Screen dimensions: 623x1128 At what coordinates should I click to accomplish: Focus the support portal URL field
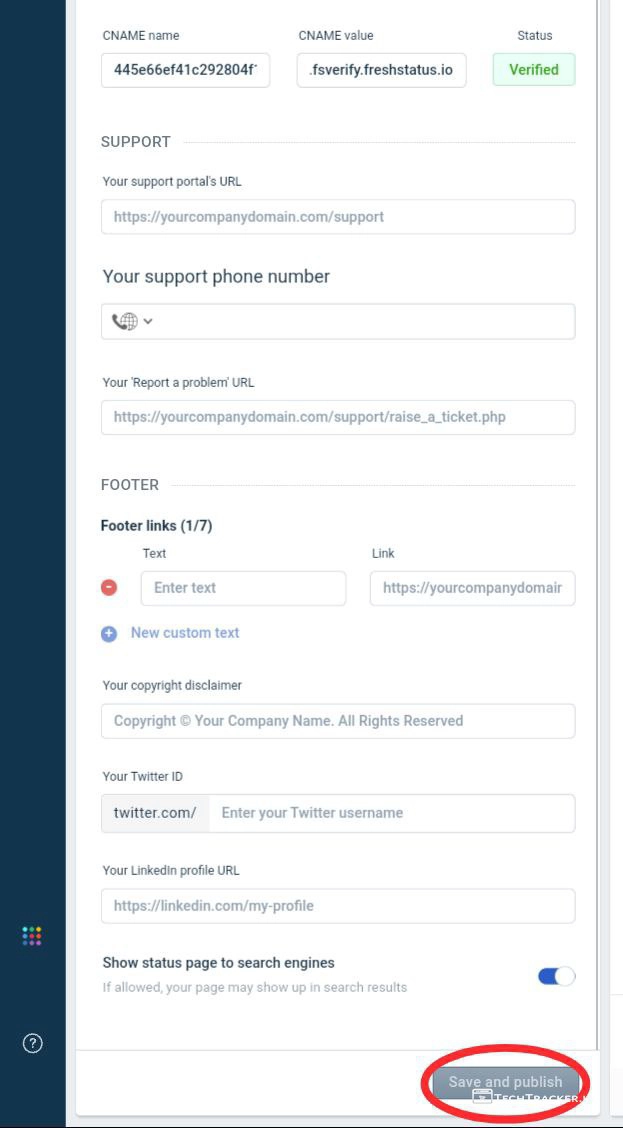click(x=338, y=217)
